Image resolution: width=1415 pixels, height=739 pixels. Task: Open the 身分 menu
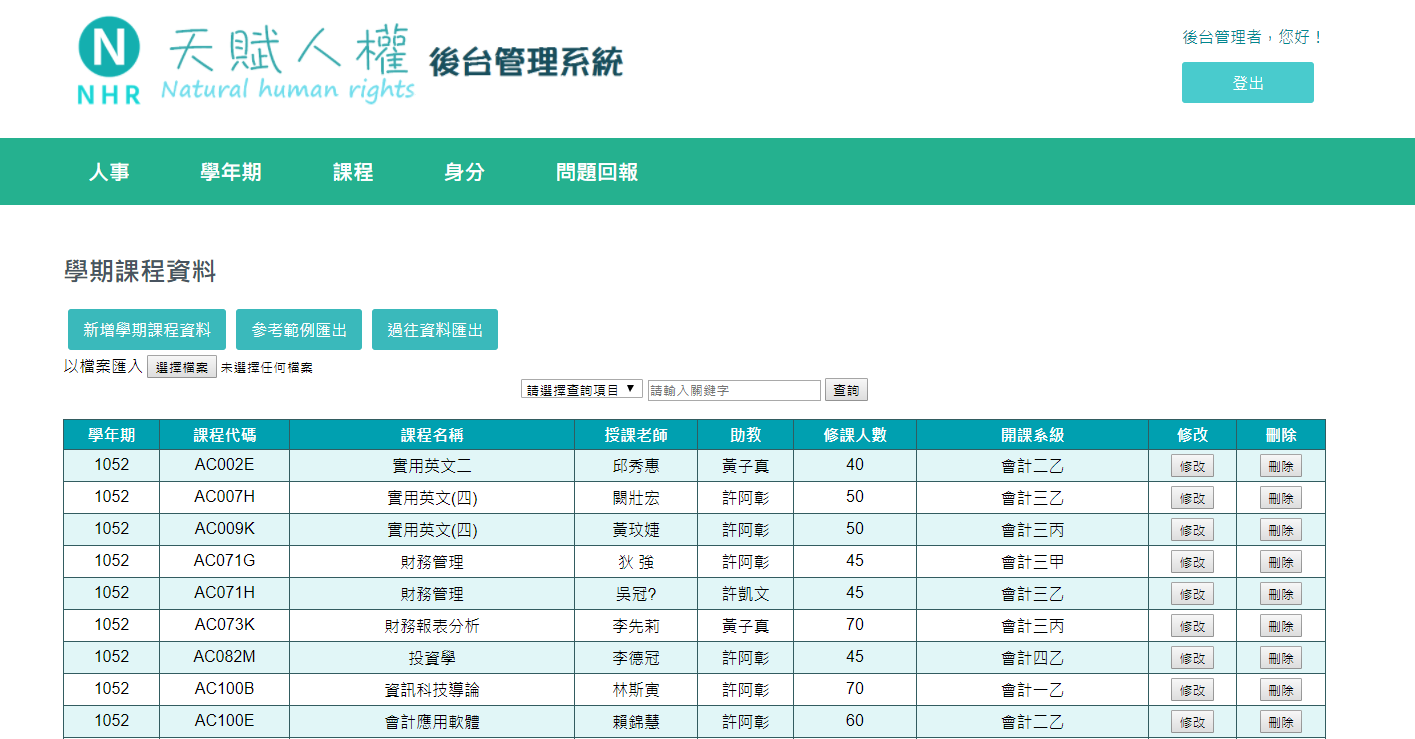click(x=464, y=172)
